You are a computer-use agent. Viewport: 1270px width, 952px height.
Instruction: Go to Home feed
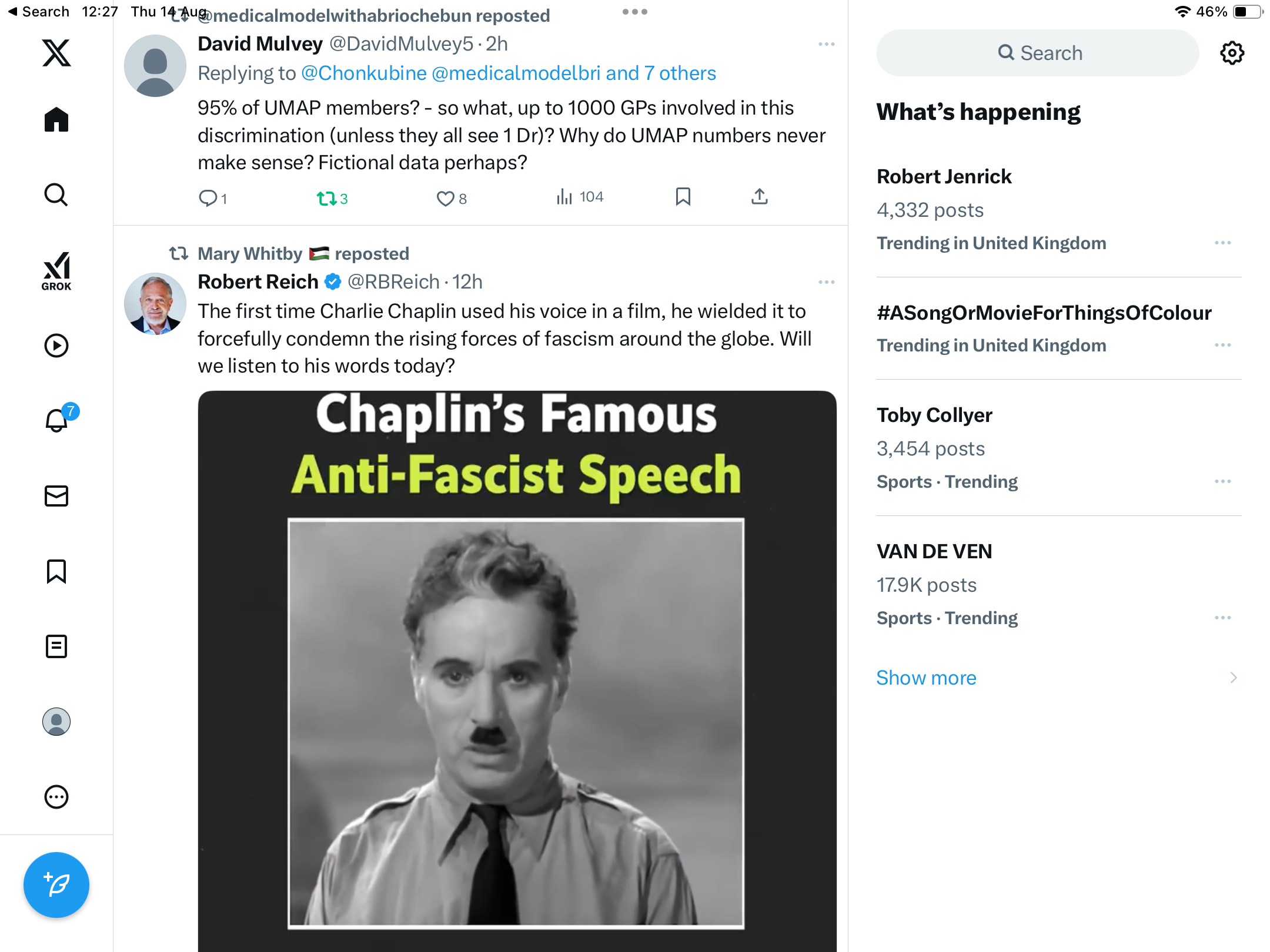[x=56, y=120]
